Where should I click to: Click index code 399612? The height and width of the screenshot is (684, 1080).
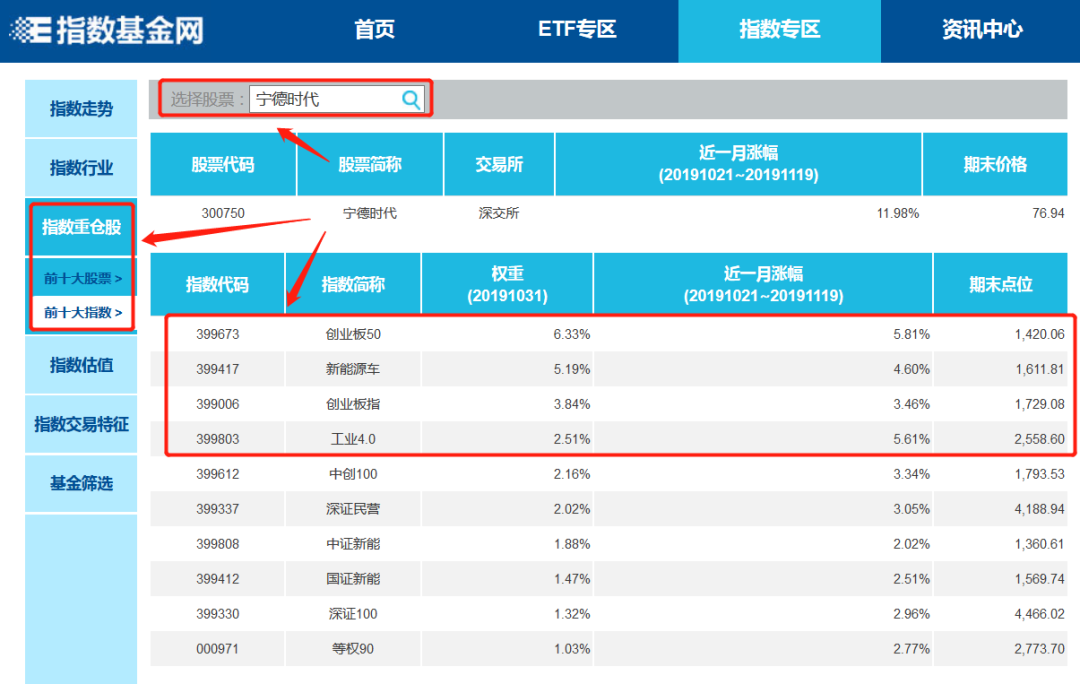click(218, 475)
